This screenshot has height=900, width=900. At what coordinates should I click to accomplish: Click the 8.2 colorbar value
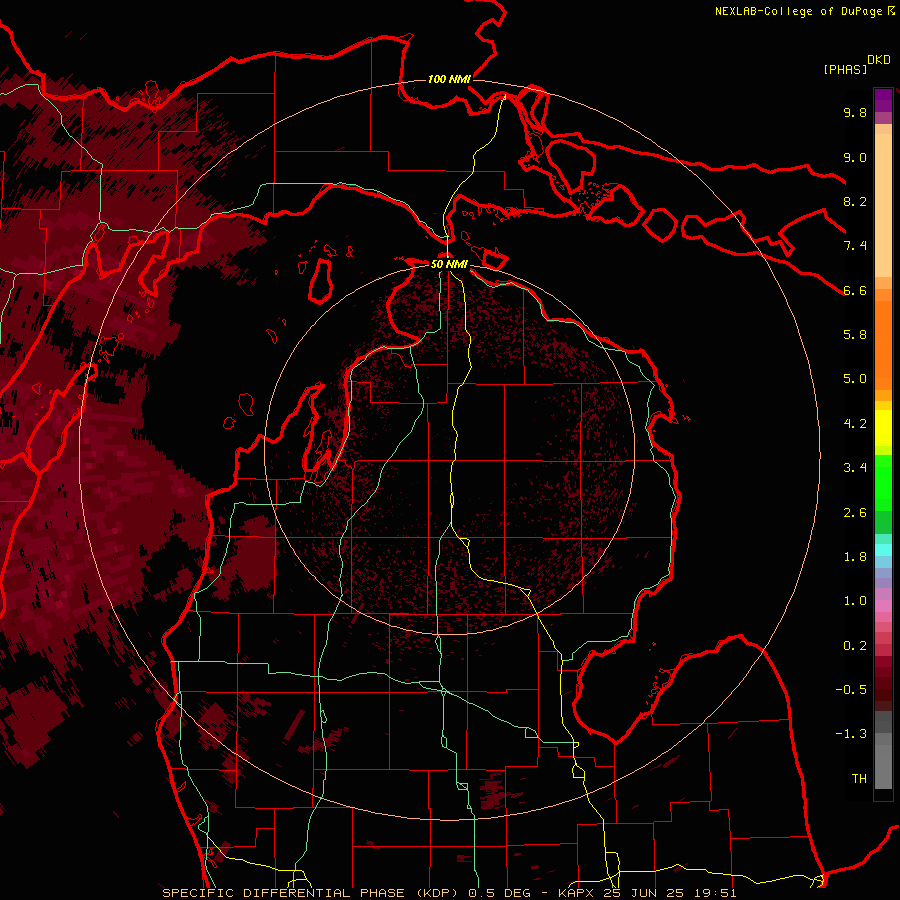(855, 201)
